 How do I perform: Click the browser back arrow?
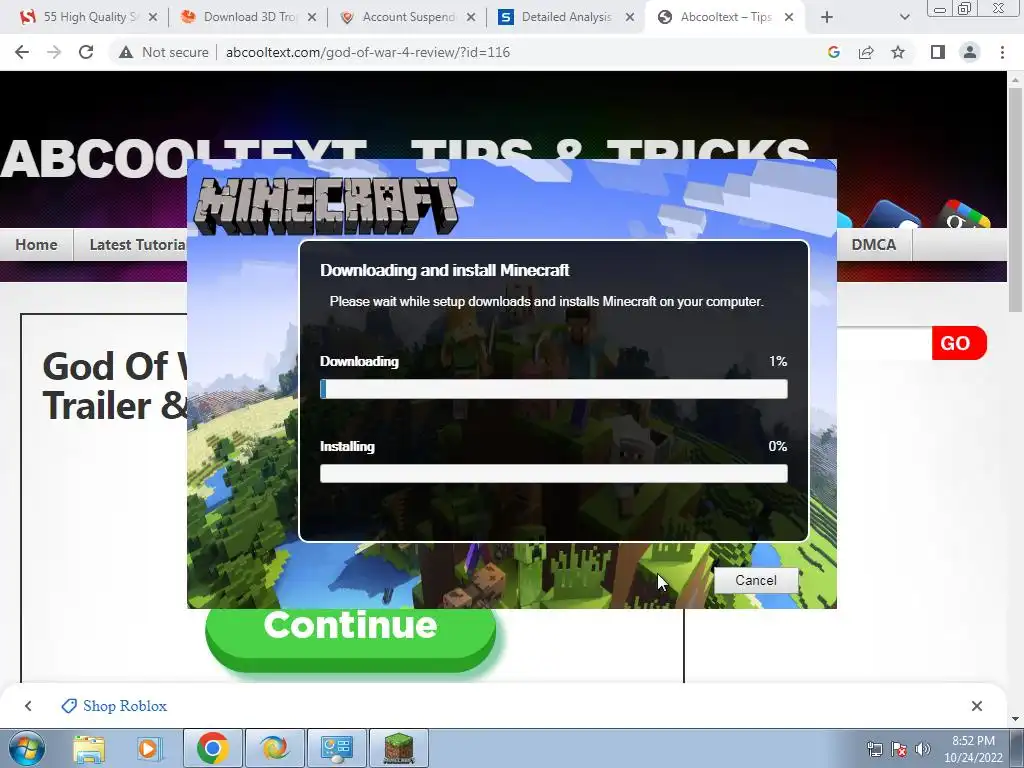pos(22,52)
